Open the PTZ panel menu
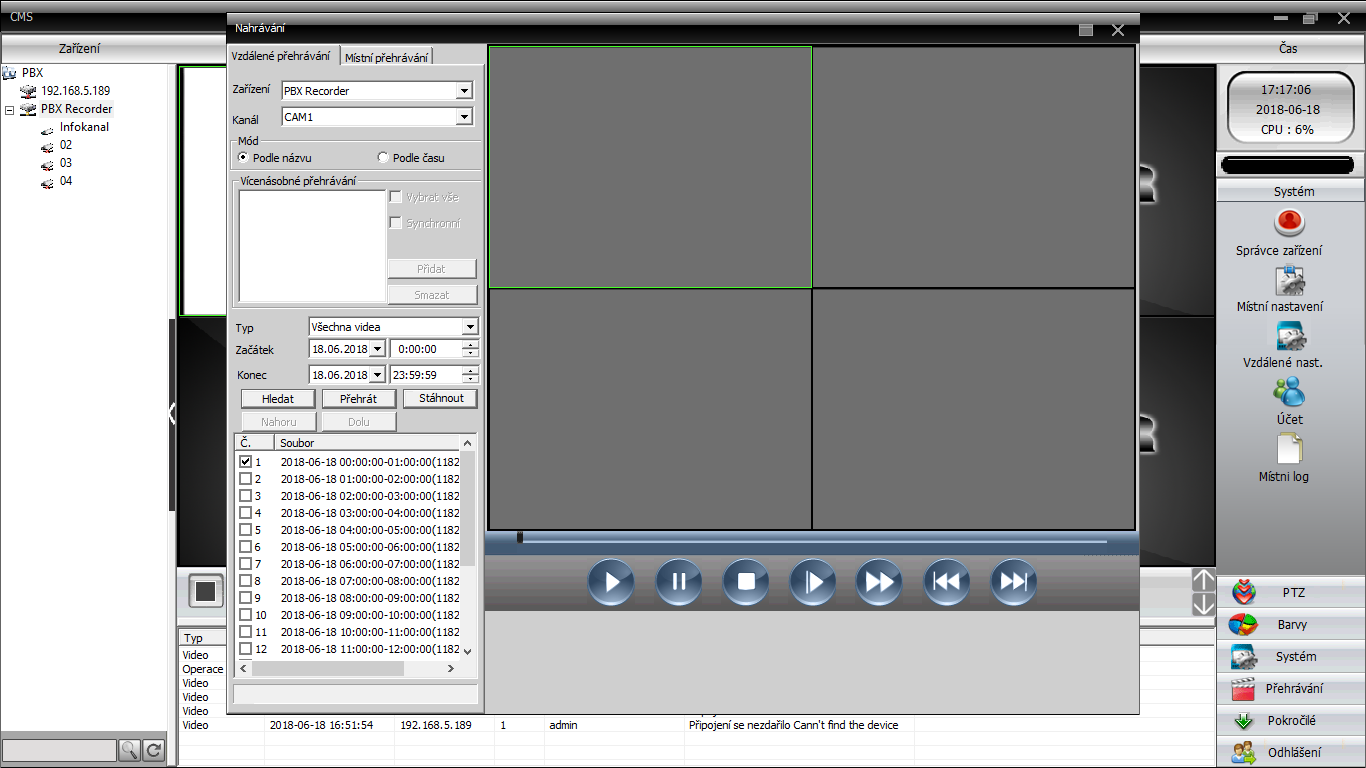This screenshot has height=768, width=1366. (1291, 593)
